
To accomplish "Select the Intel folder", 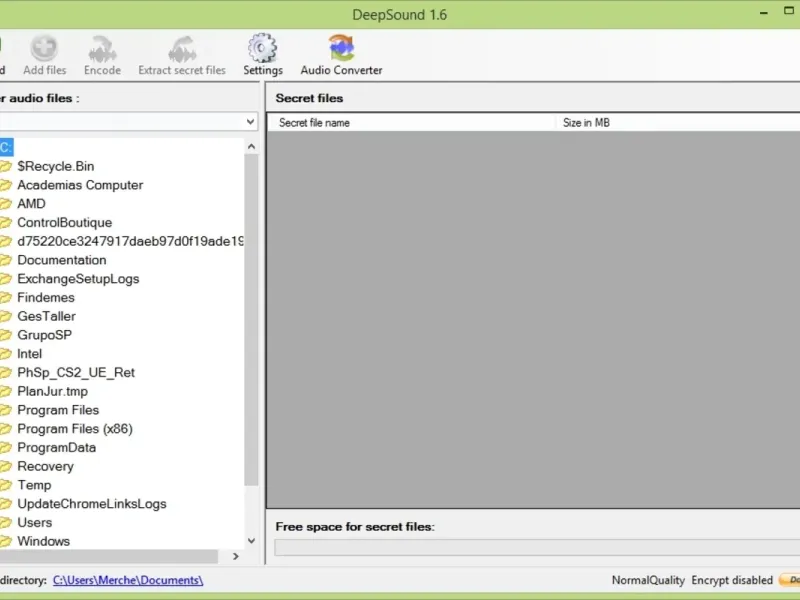I will (30, 354).
